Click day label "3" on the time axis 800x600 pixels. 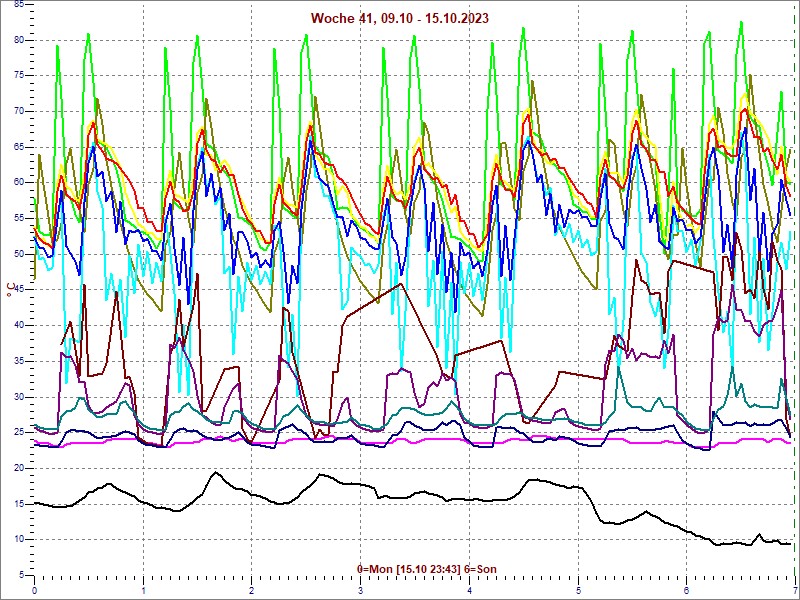[x=361, y=591]
